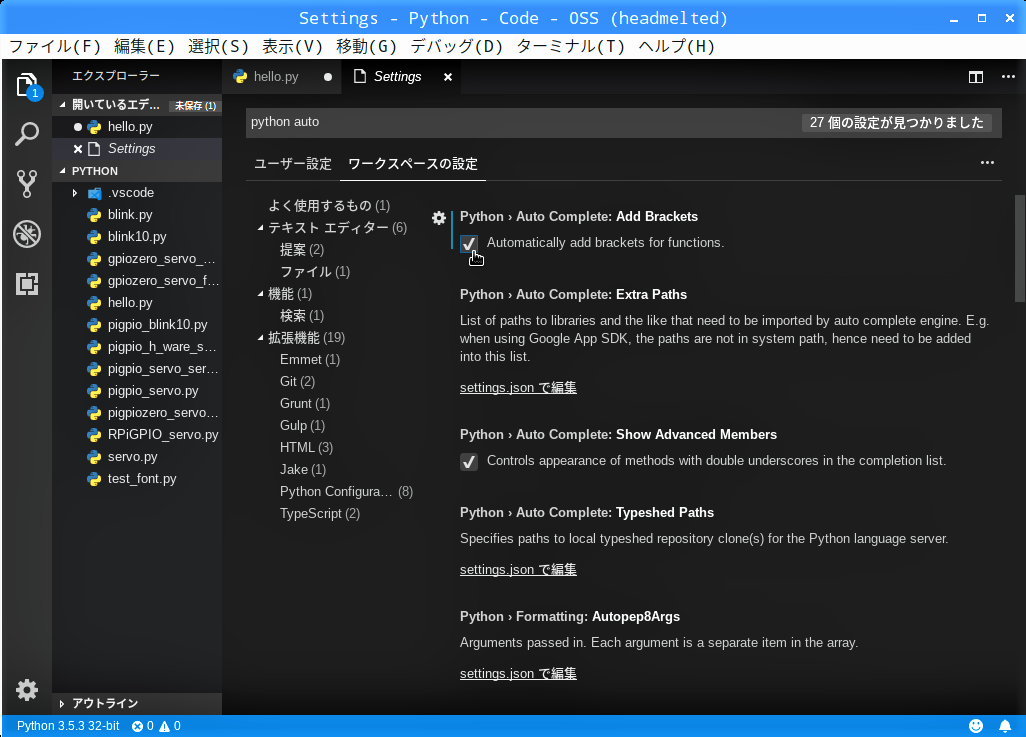This screenshot has height=737, width=1026.
Task: Open editor tab more actions menu
Action: [x=1008, y=77]
